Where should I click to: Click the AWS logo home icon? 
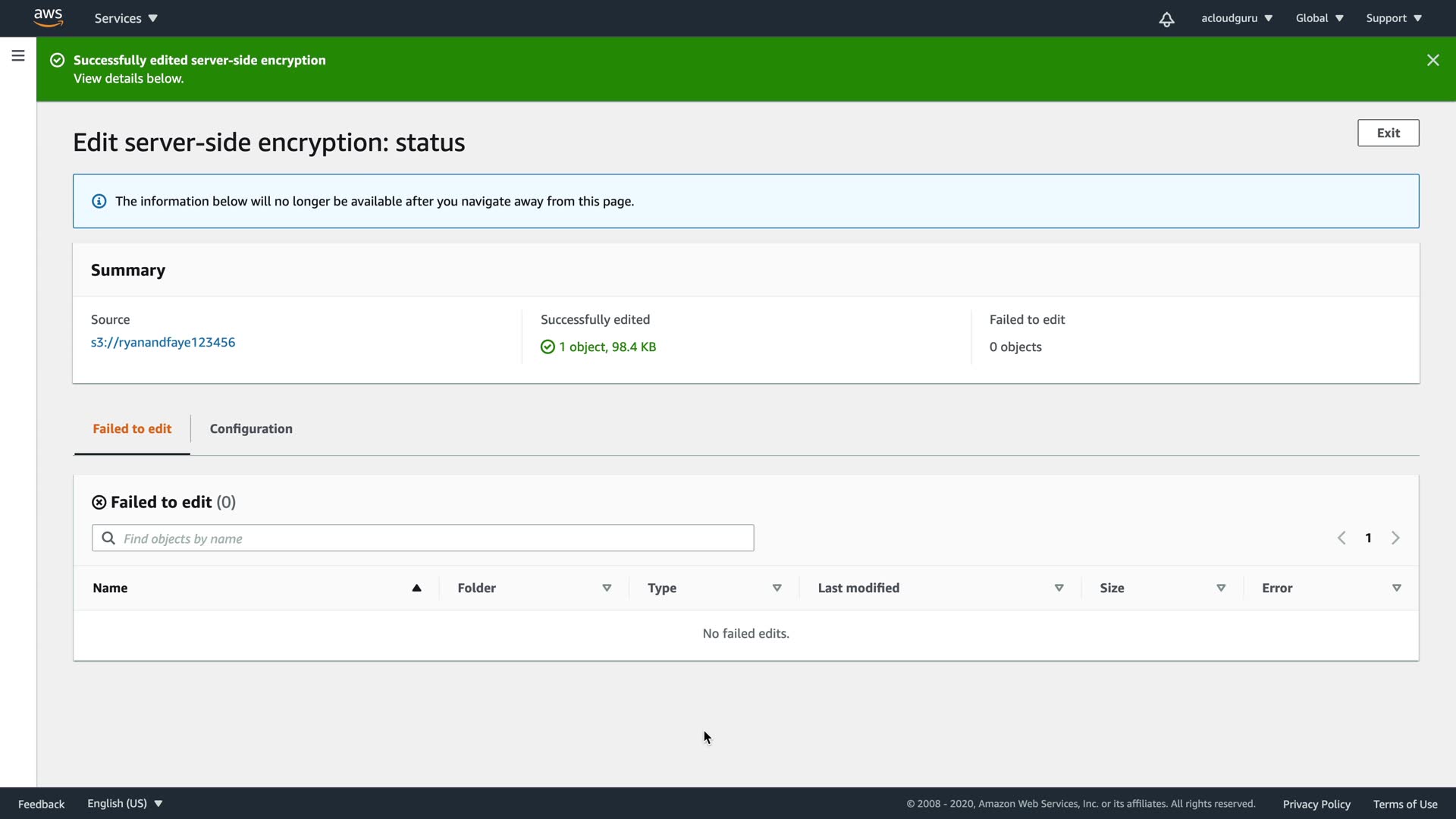pos(48,17)
